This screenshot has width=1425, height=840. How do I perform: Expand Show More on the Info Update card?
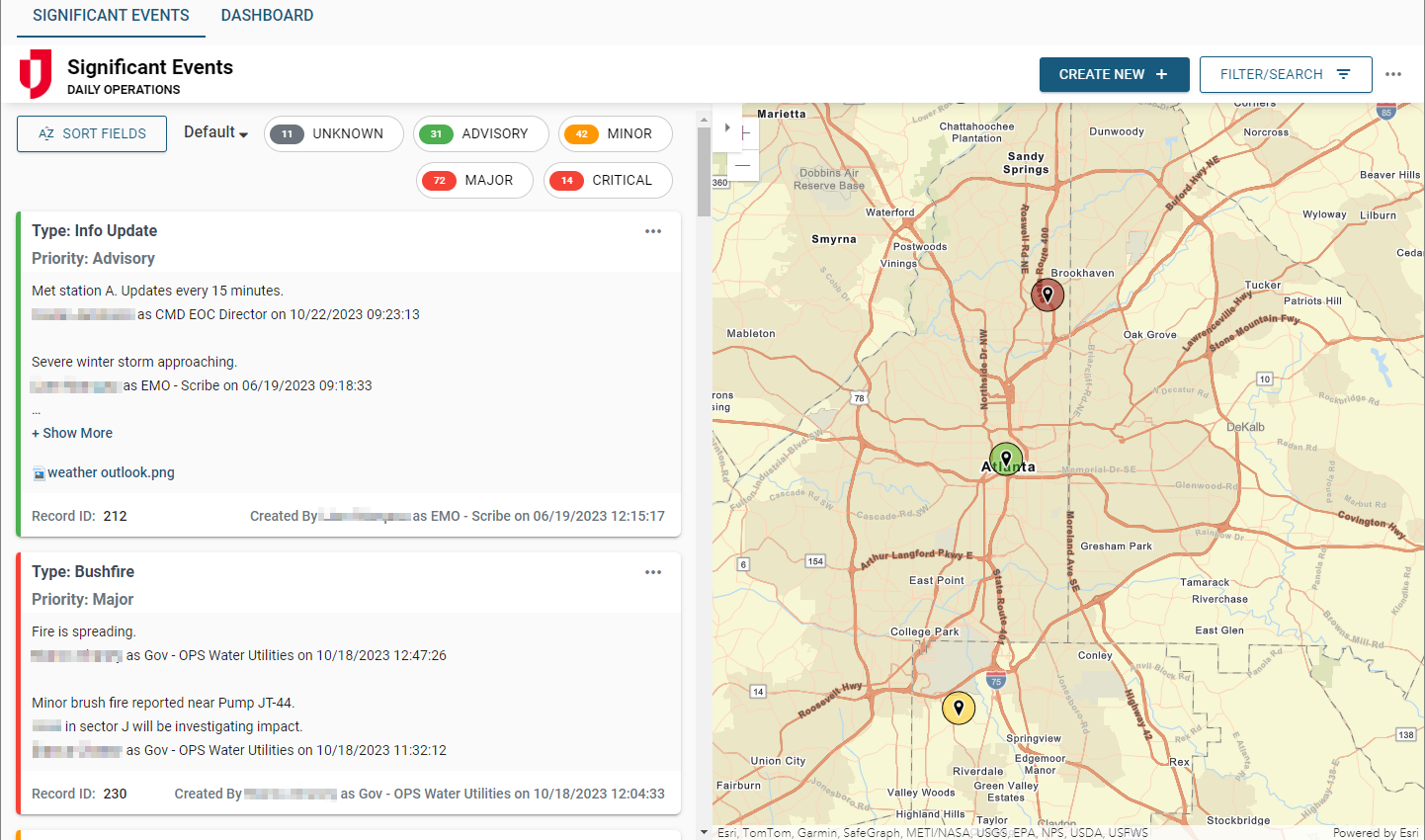[72, 433]
